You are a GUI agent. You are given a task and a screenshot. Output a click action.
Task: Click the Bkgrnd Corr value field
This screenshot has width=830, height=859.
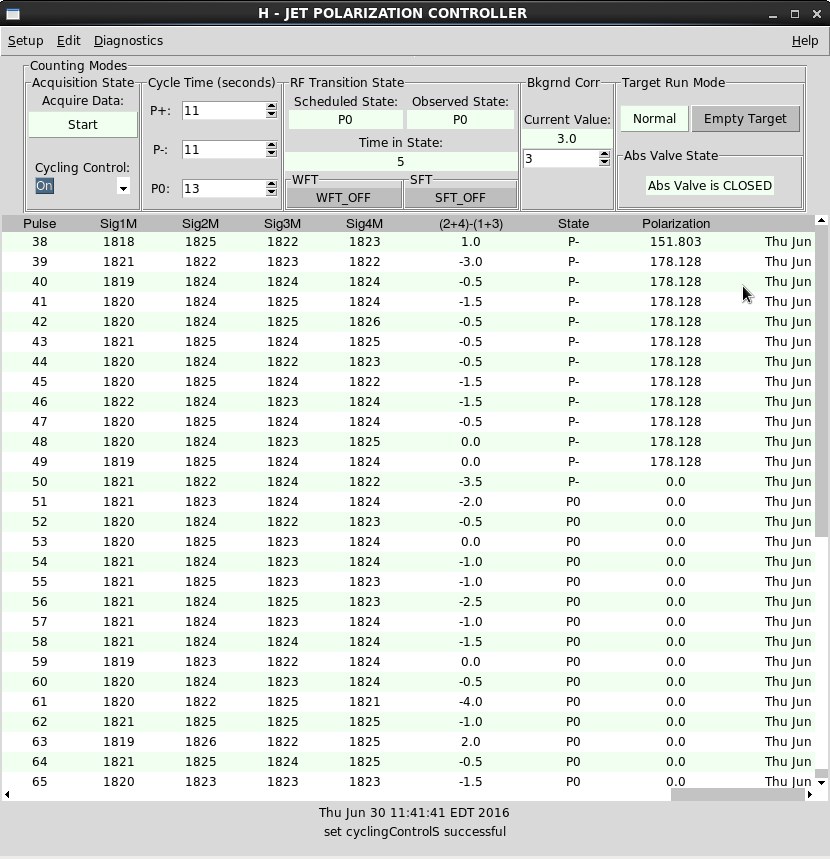pos(560,159)
